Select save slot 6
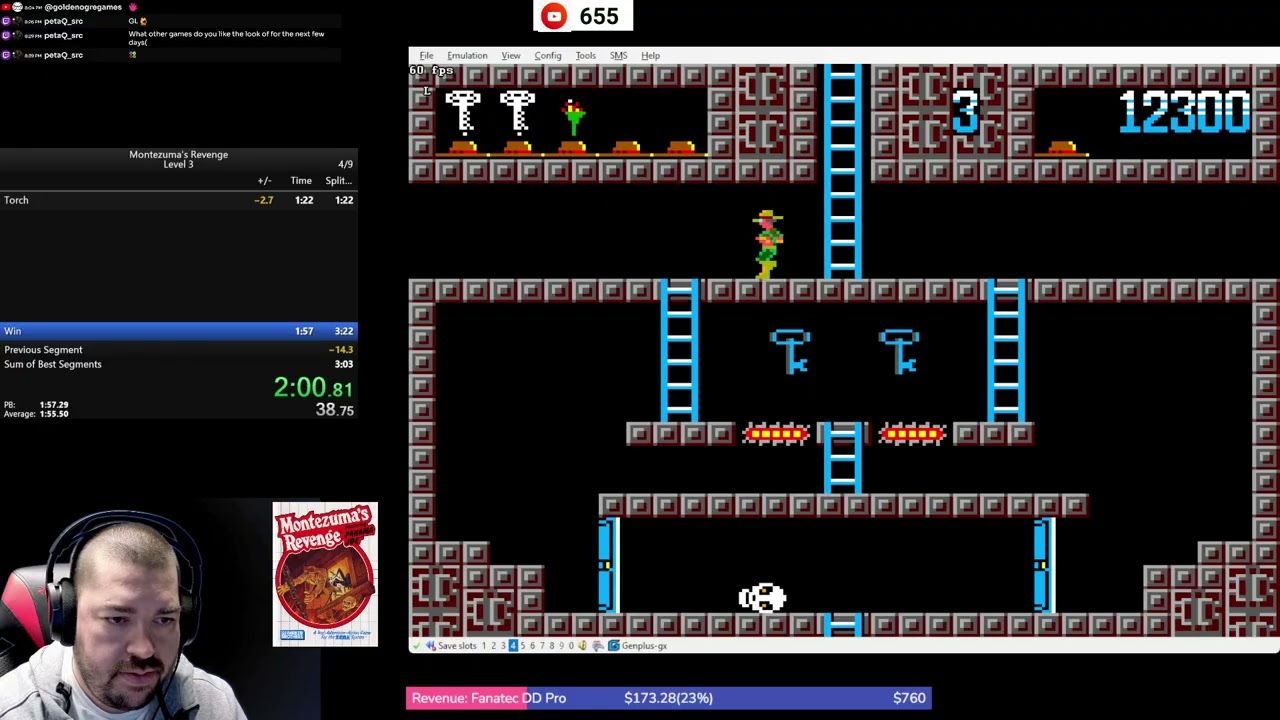This screenshot has width=1280, height=720. coord(532,646)
